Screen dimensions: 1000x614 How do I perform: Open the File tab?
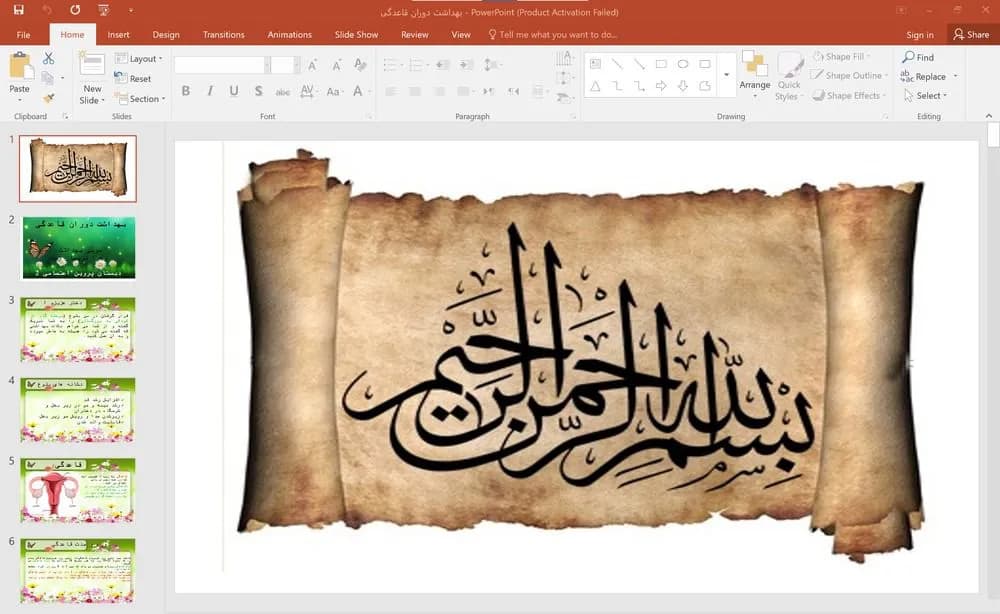(x=24, y=34)
